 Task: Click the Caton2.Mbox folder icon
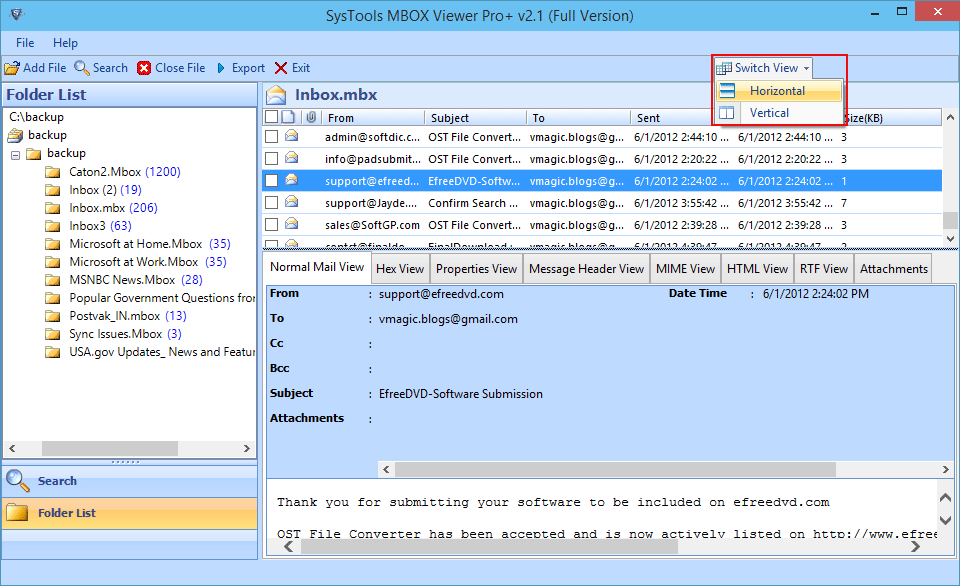53,172
